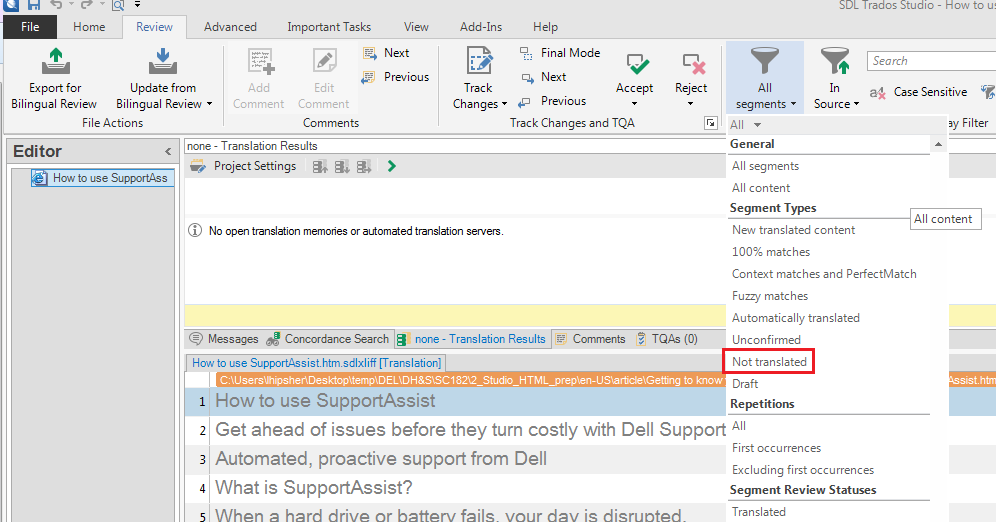Select Final Mode display option
Screen dimensions: 996x522
pyautogui.click(x=560, y=53)
